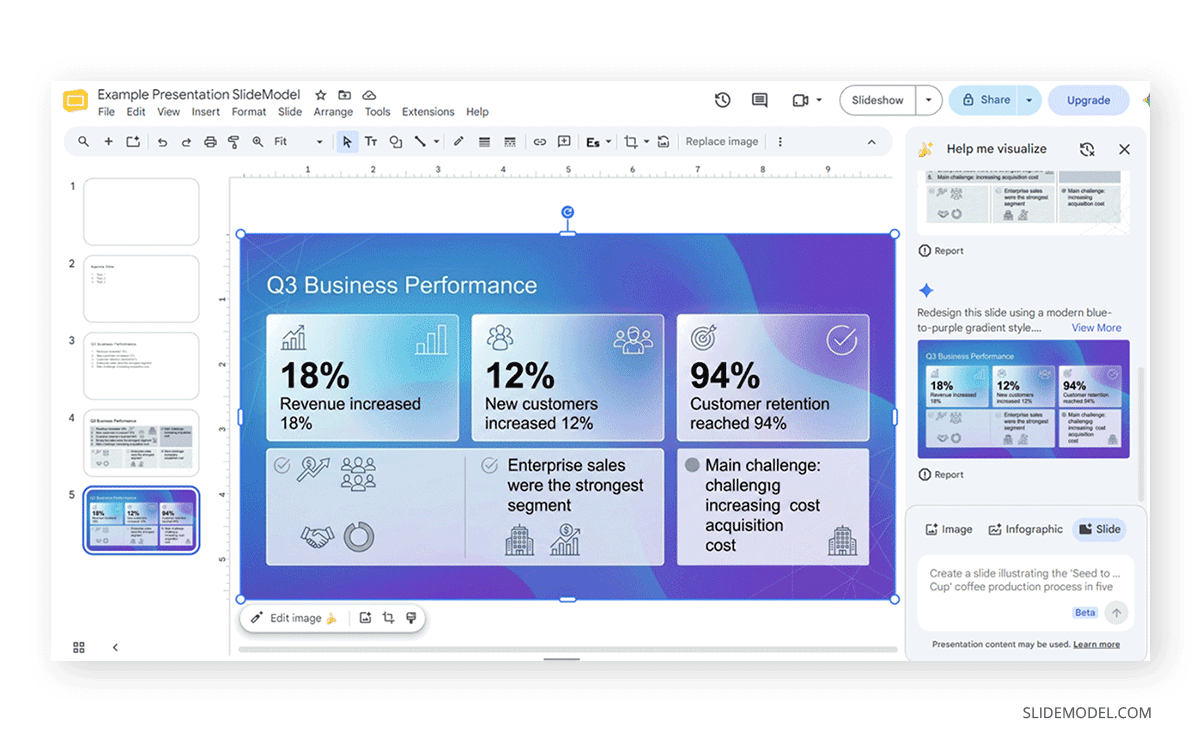Open version history clock icon

[722, 100]
